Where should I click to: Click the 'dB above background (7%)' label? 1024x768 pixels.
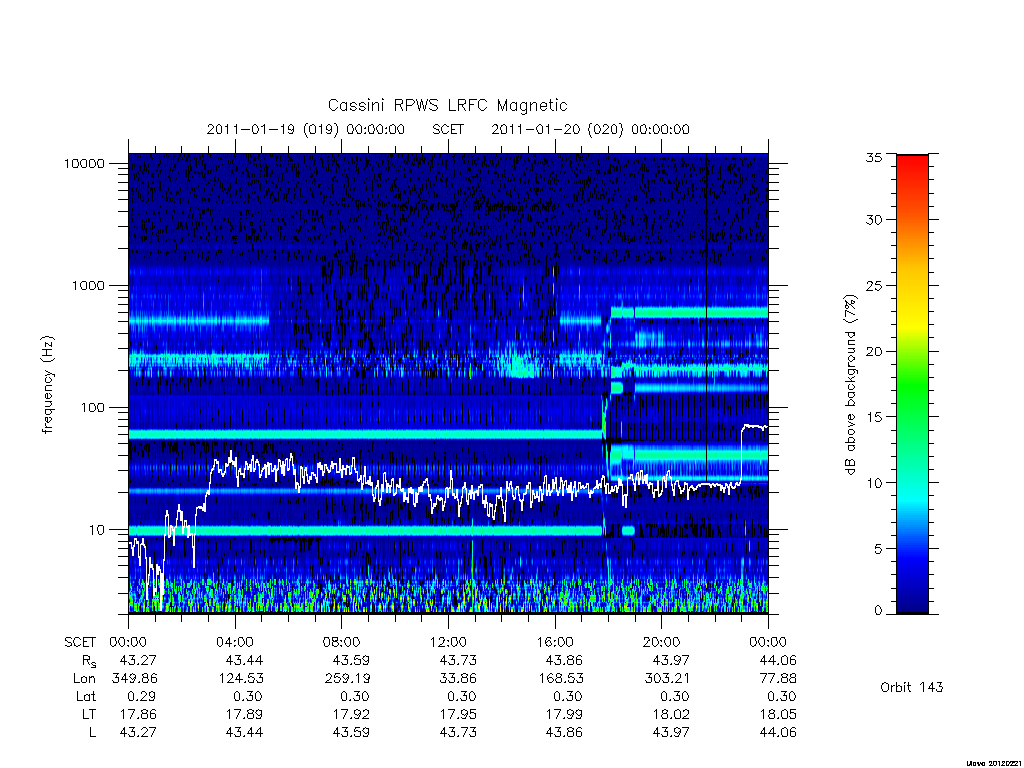[850, 385]
